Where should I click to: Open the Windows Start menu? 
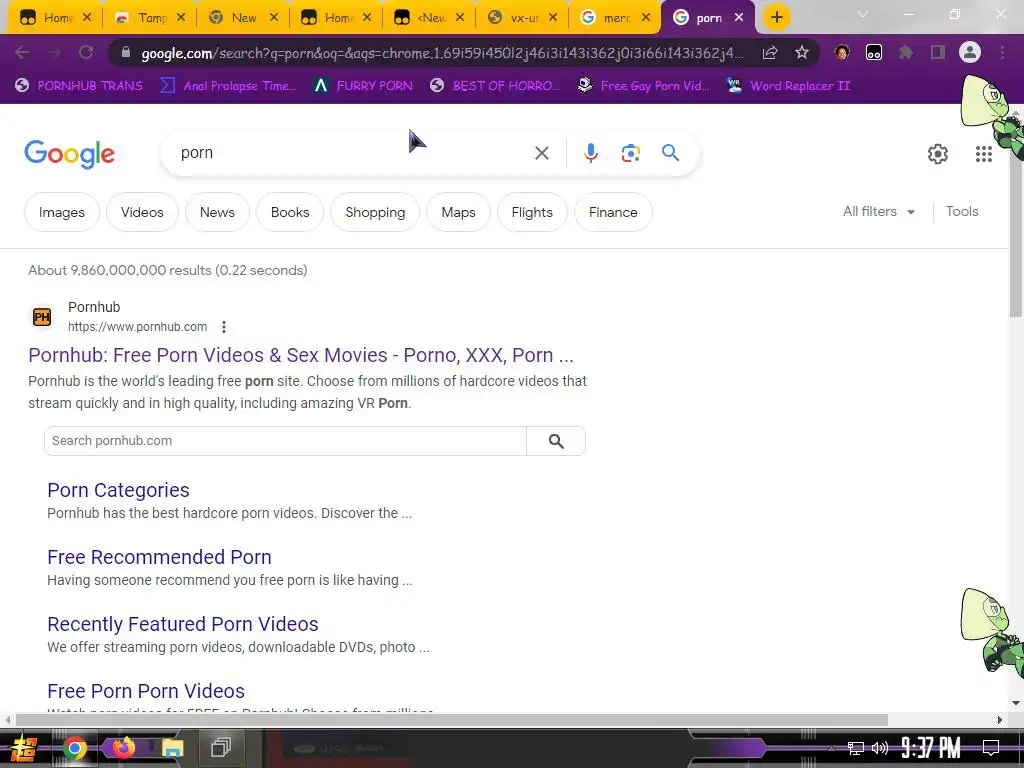point(24,748)
